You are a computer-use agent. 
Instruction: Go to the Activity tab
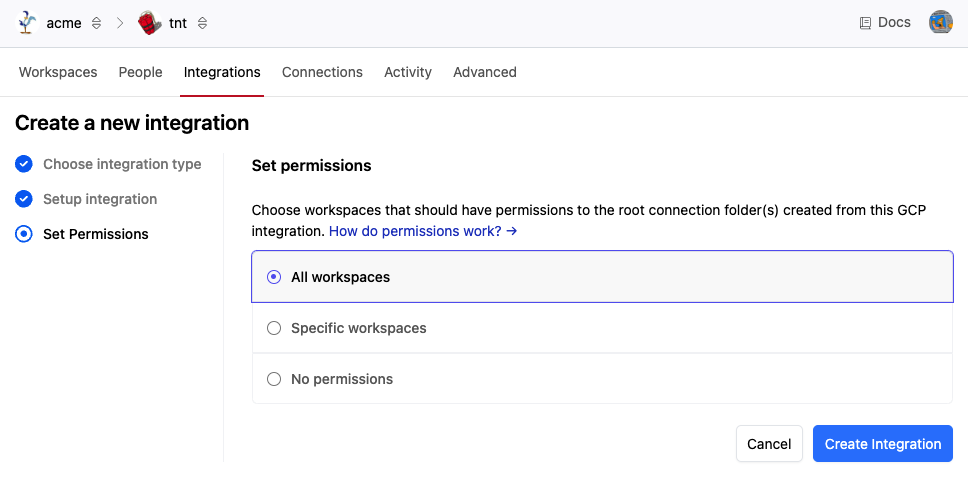point(408,72)
